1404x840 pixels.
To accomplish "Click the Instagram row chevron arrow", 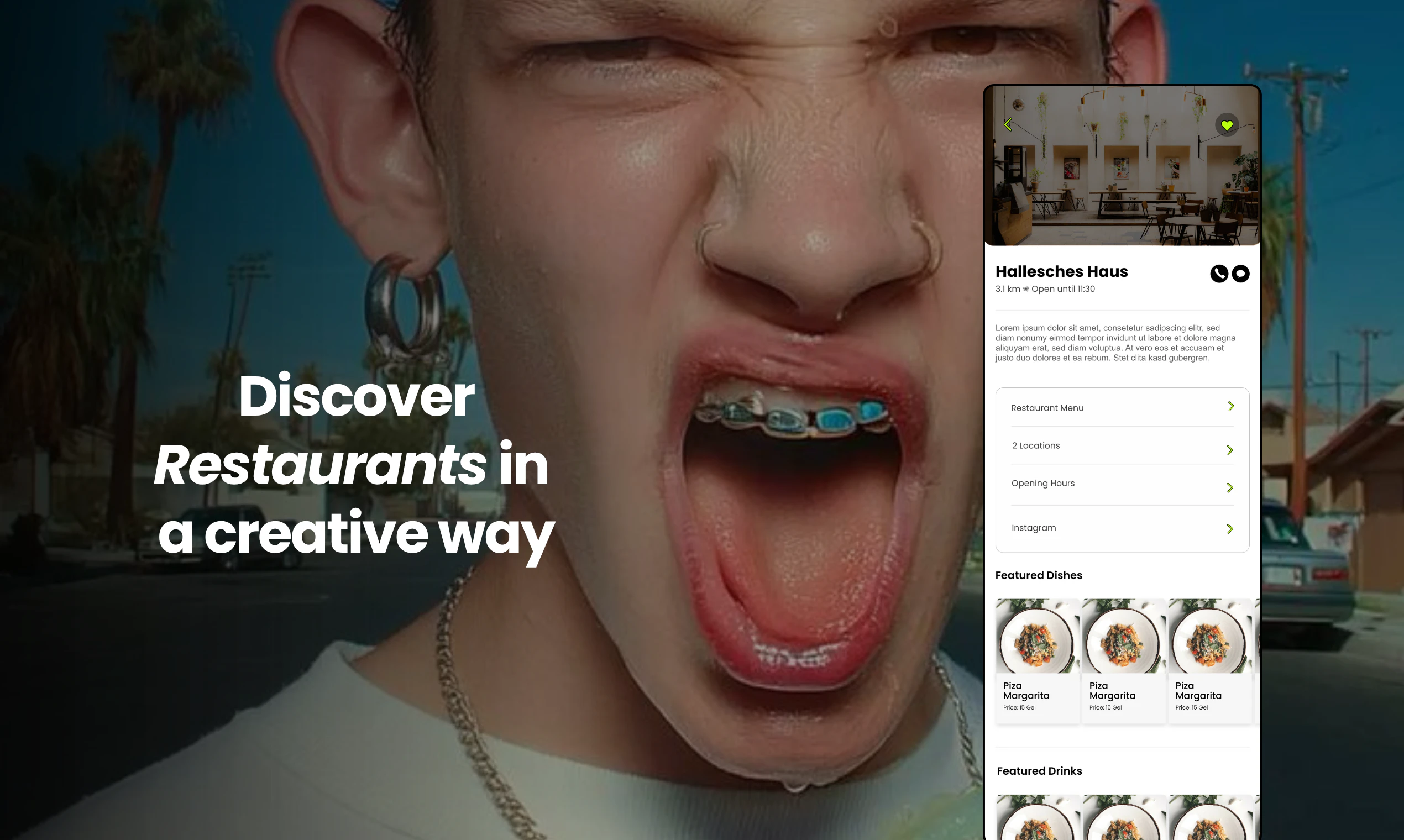I will (1230, 529).
